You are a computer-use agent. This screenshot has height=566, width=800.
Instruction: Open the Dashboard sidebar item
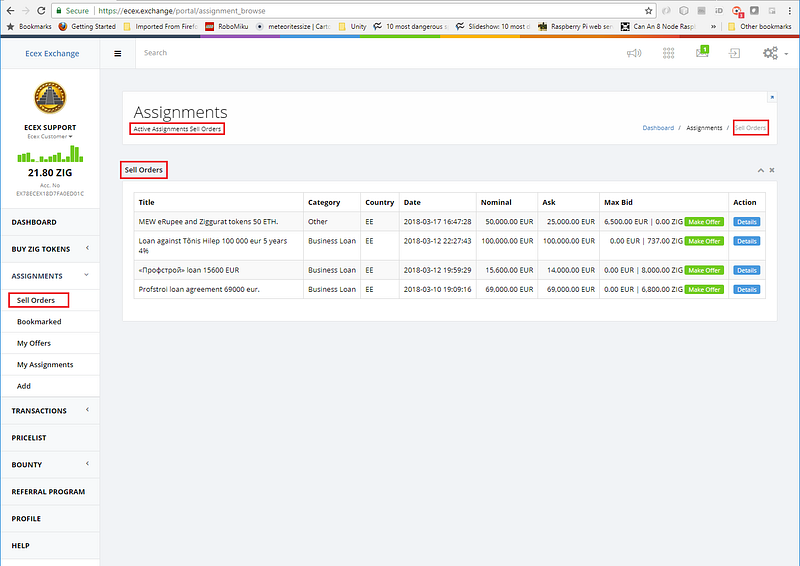click(50, 222)
